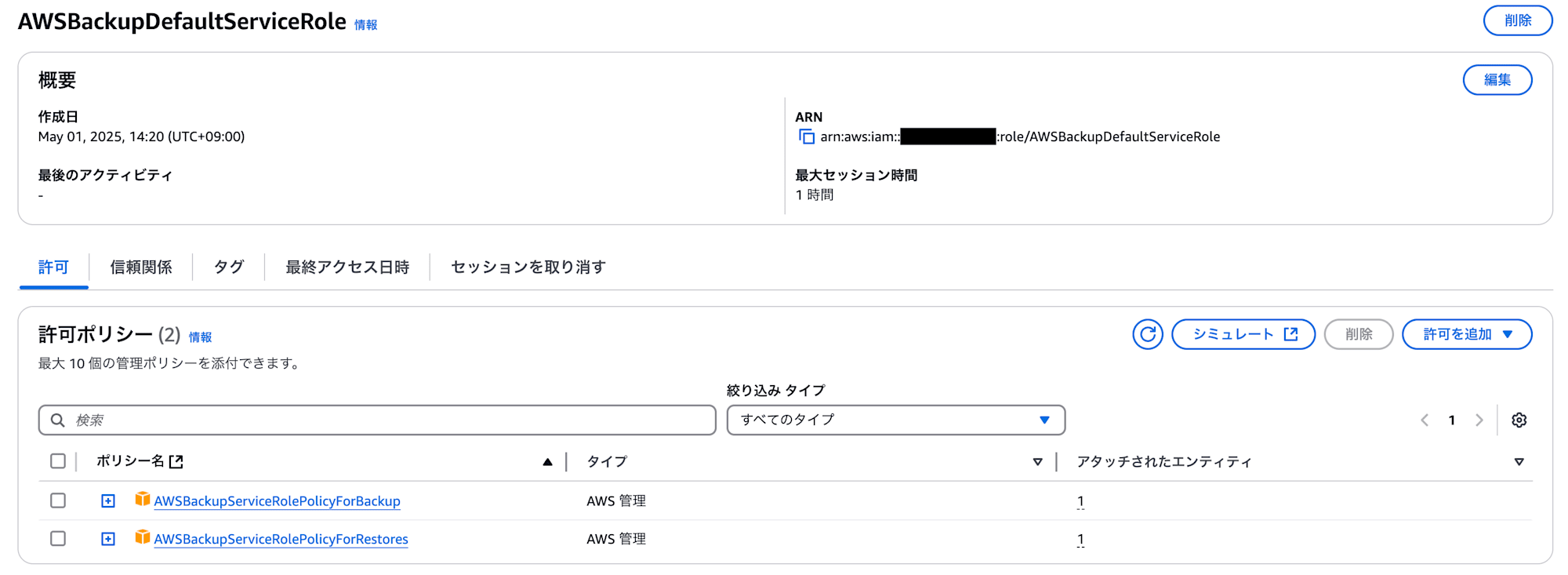This screenshot has height=575, width=1568.
Task: Click the ポリシー名 column header
Action: click(130, 461)
